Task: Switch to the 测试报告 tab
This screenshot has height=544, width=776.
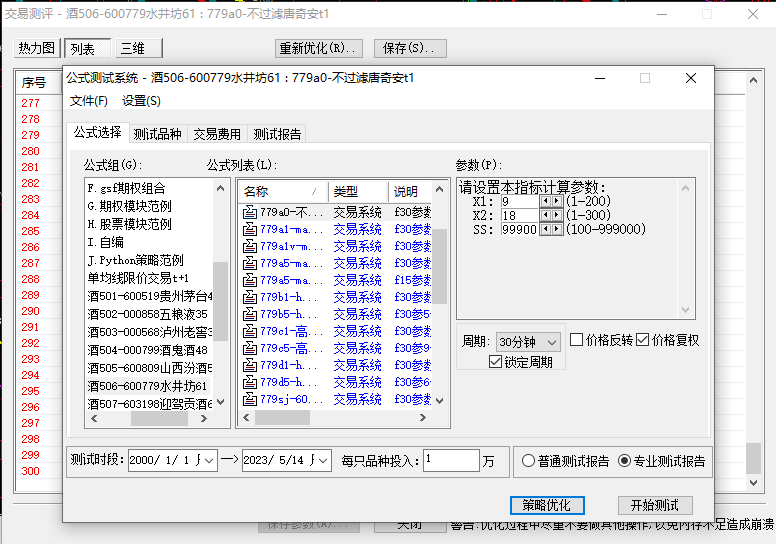Action: 277,134
